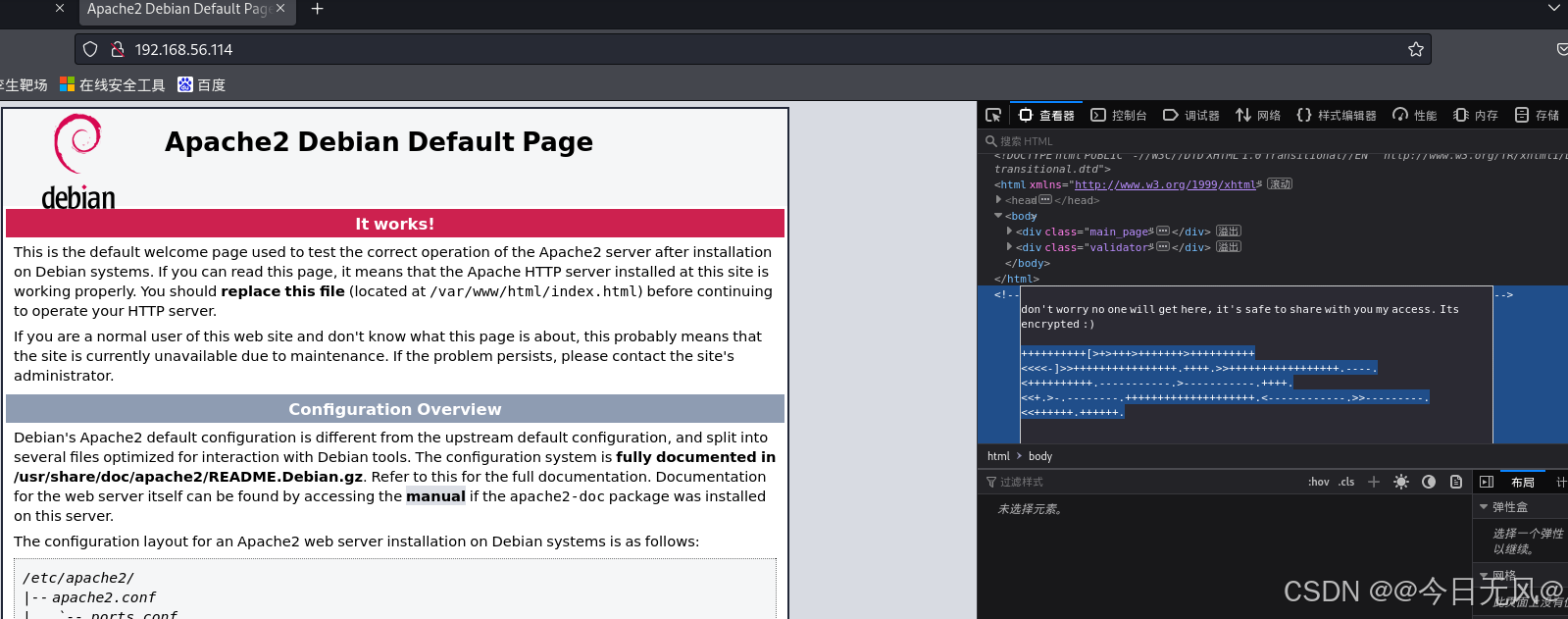Toggle light color scheme simulation (sun icon)
The height and width of the screenshot is (619, 1568).
point(1401,482)
